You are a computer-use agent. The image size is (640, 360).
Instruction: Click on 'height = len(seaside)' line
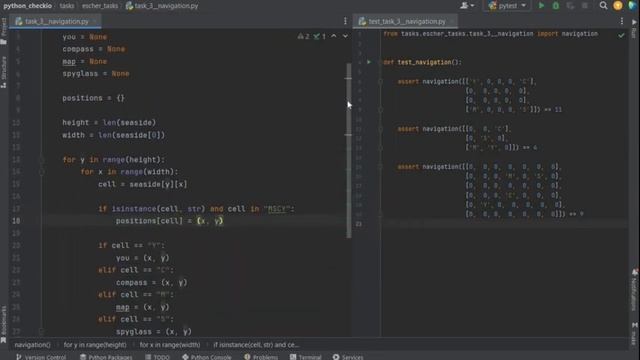tap(109, 122)
